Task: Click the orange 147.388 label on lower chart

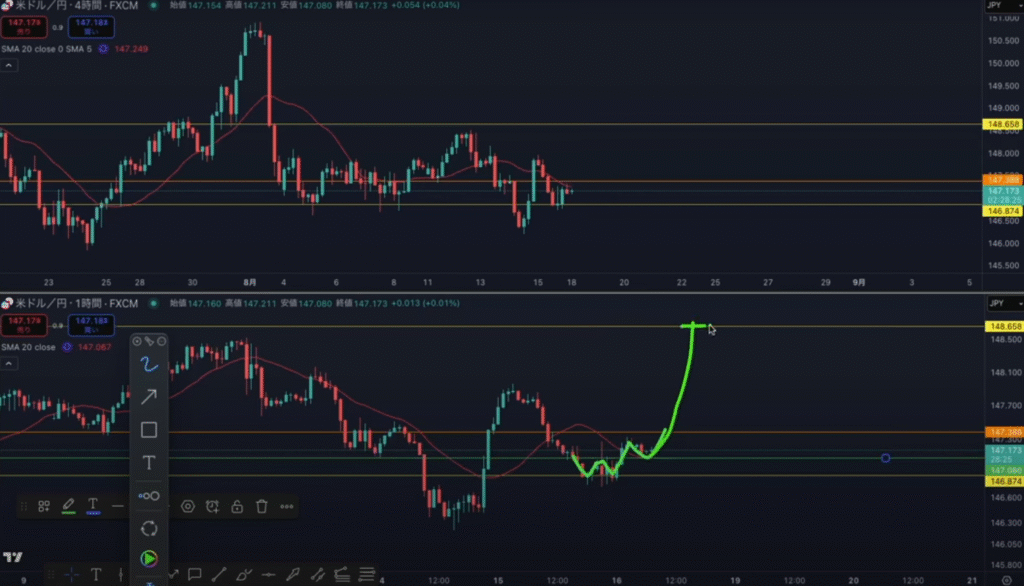Action: pos(1004,432)
